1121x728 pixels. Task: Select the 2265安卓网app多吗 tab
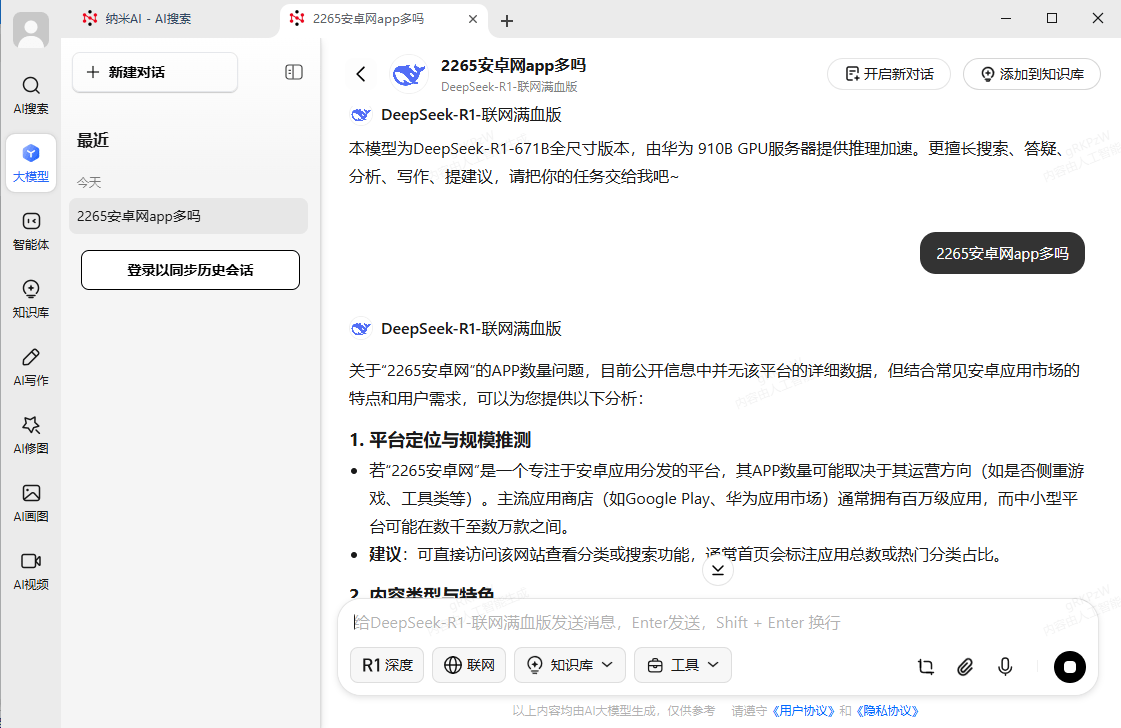[370, 18]
